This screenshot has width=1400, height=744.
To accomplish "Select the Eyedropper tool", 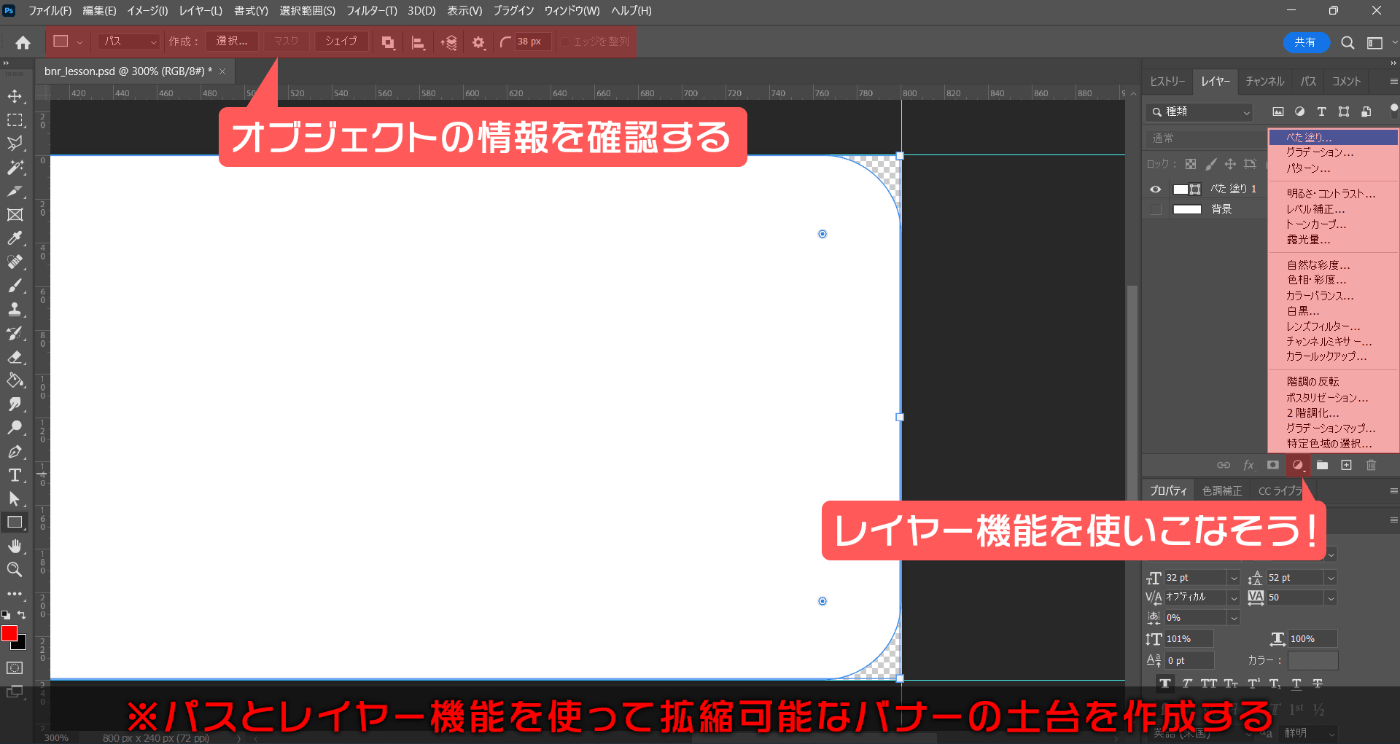I will tap(15, 238).
